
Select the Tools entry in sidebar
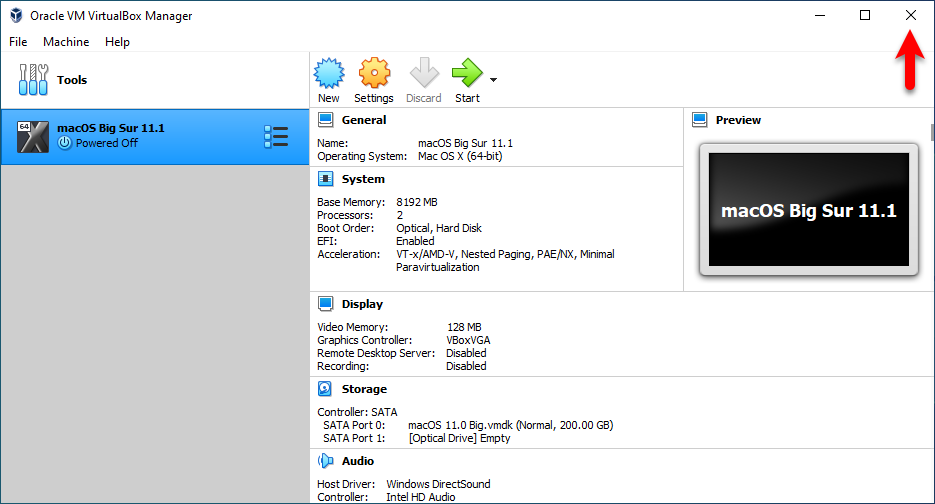click(155, 80)
